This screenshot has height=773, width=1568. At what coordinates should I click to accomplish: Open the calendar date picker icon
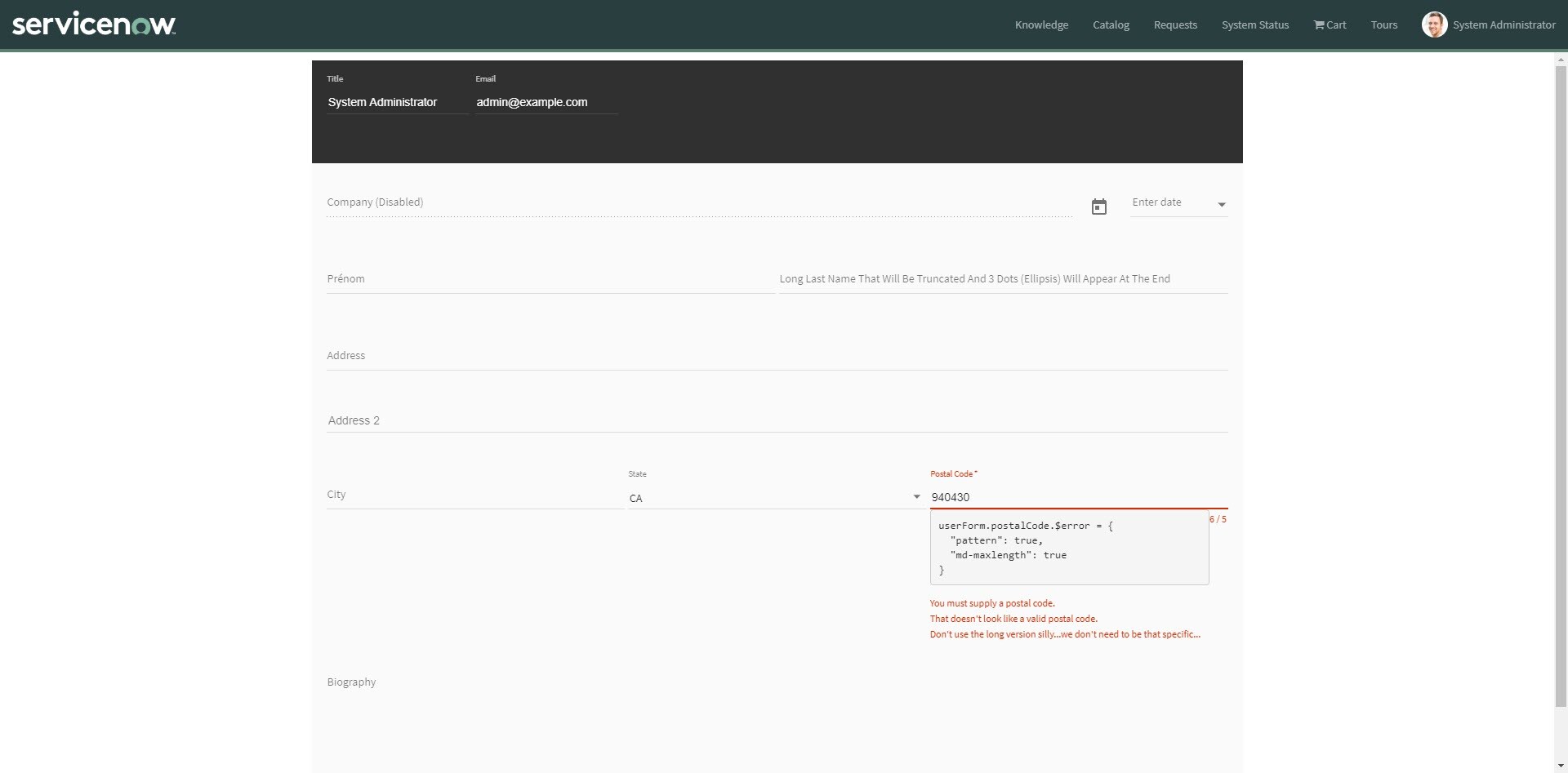click(x=1099, y=207)
